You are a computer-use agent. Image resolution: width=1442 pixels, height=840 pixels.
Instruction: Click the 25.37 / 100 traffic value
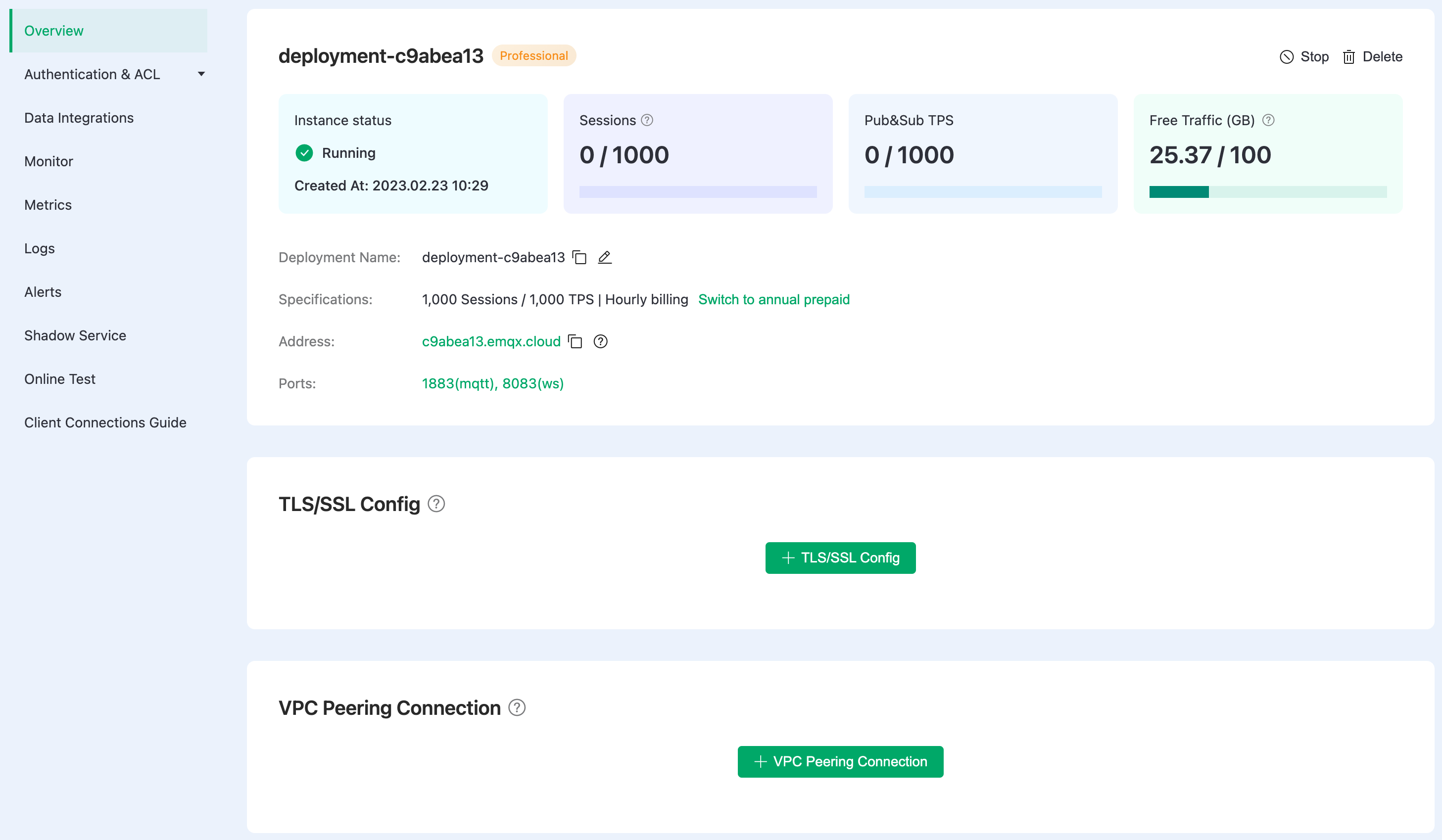click(1210, 155)
